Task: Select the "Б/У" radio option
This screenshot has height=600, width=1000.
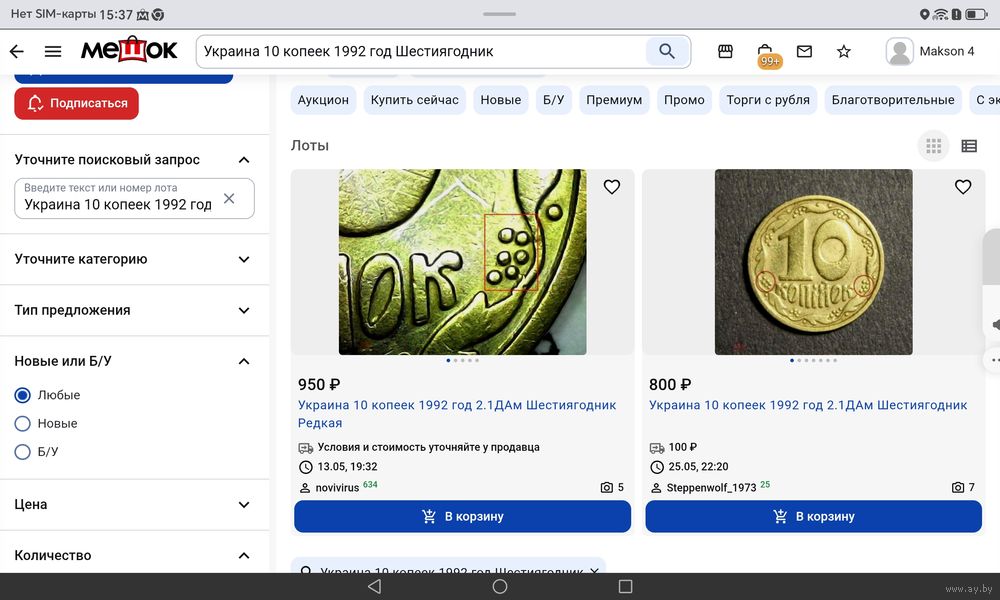Action: pos(23,452)
